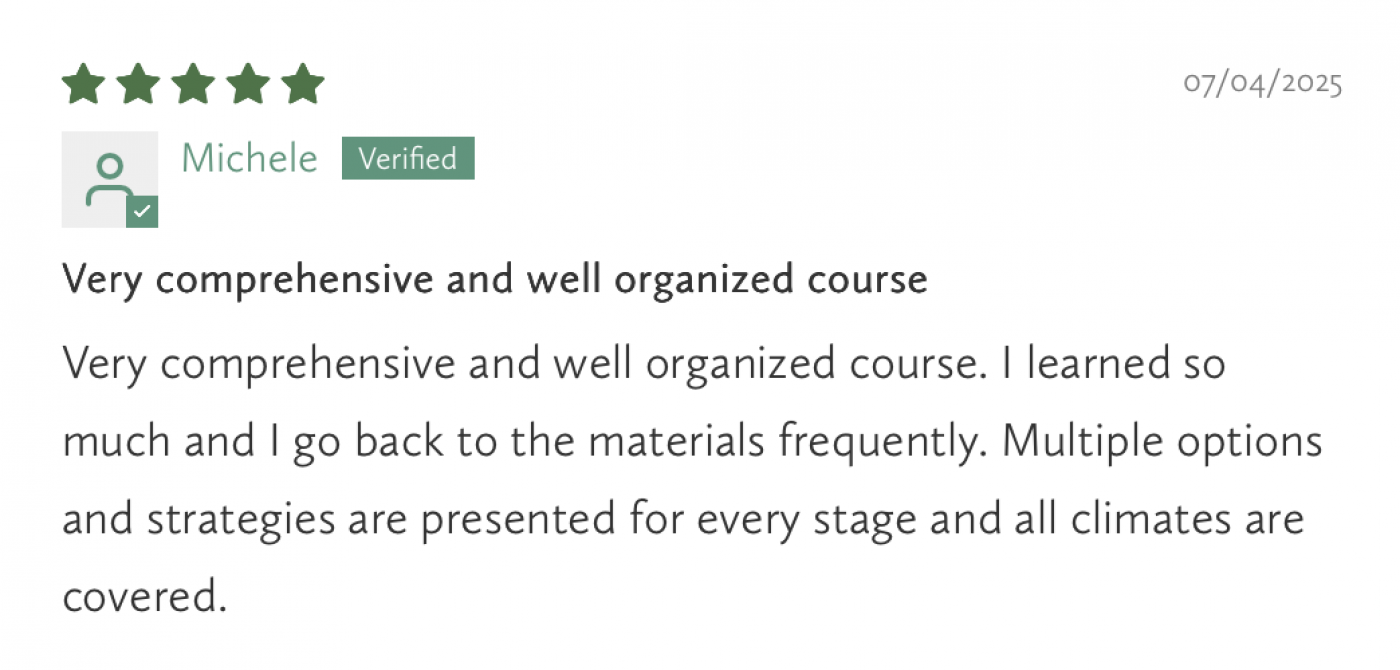The width and height of the screenshot is (1400, 670).
Task: Click 'Multiple options' in review body
Action: click(x=1162, y=441)
